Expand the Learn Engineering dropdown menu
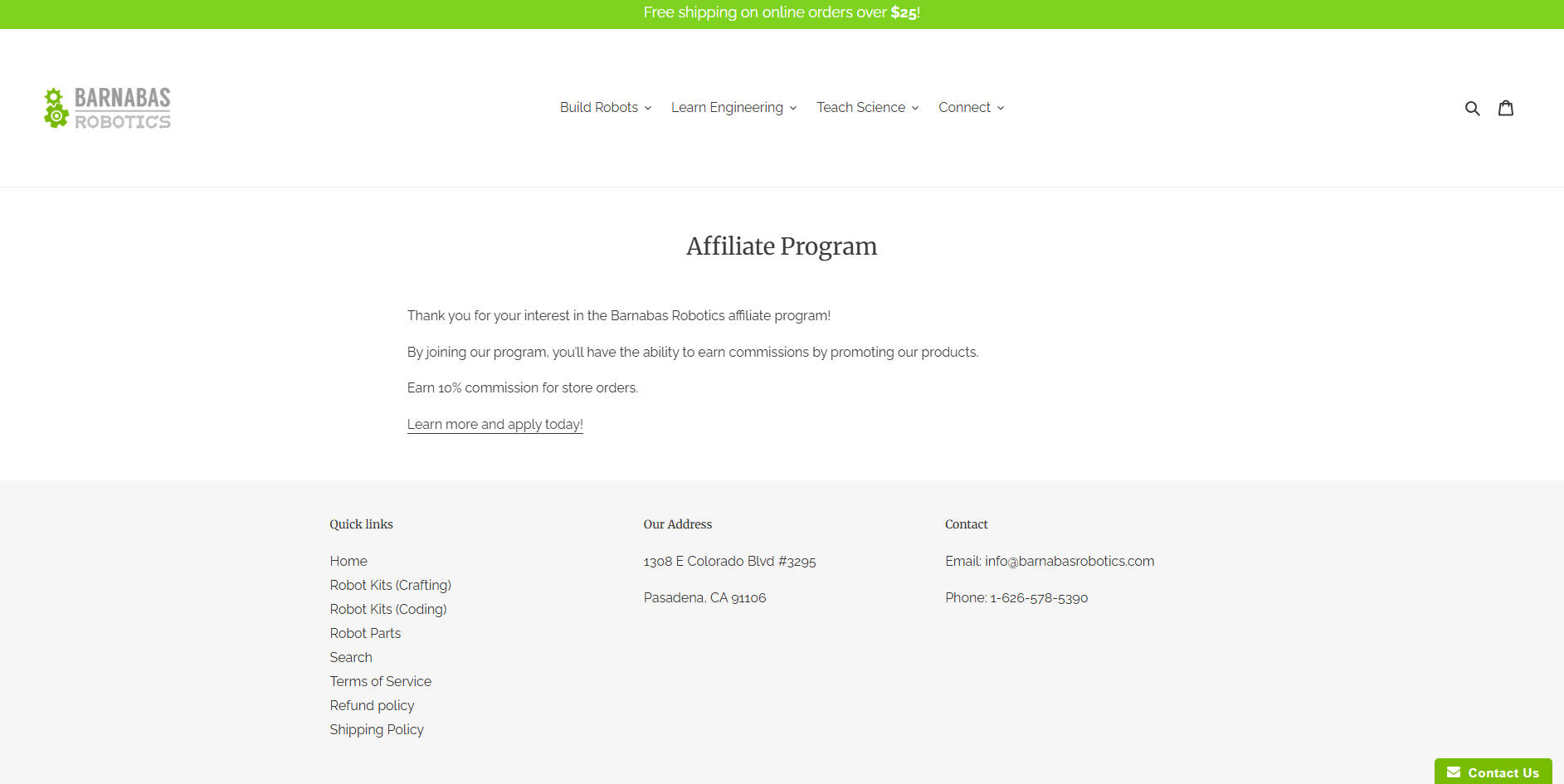 [733, 108]
